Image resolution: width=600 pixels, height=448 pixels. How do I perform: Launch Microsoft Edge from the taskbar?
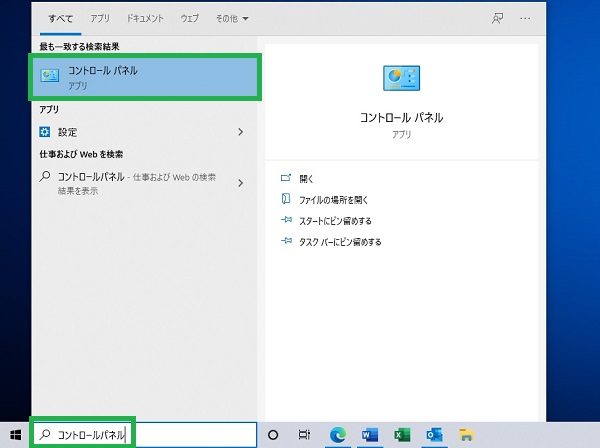pos(338,435)
